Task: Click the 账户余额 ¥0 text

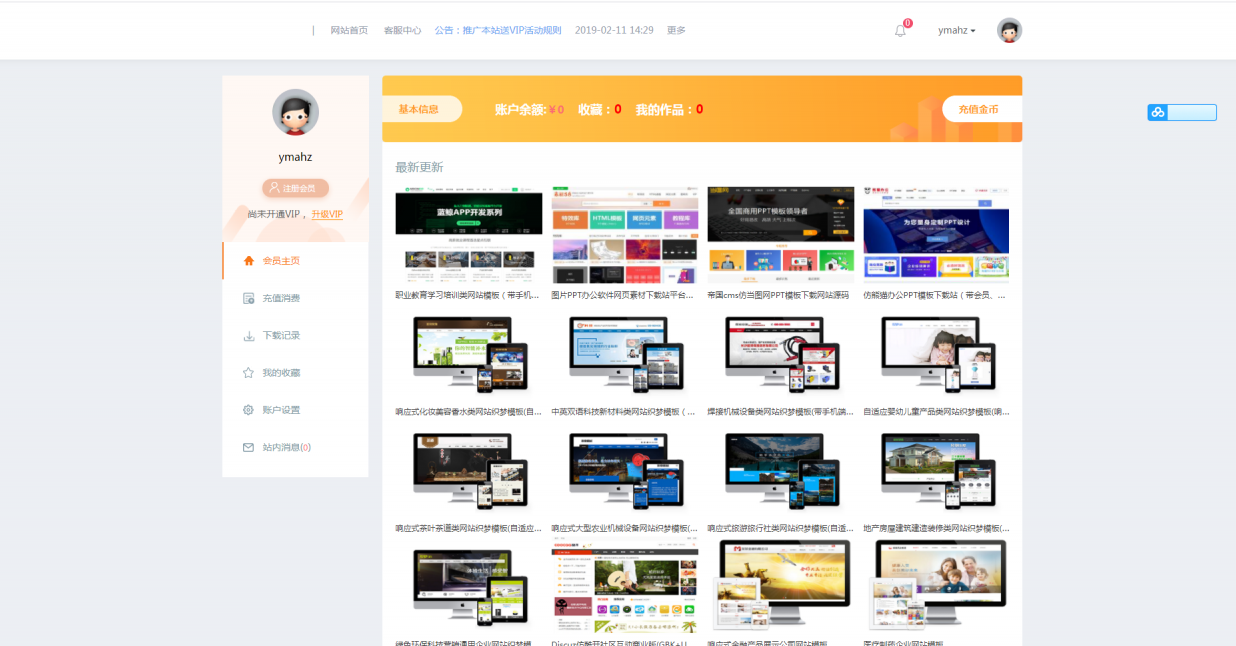Action: click(x=529, y=109)
